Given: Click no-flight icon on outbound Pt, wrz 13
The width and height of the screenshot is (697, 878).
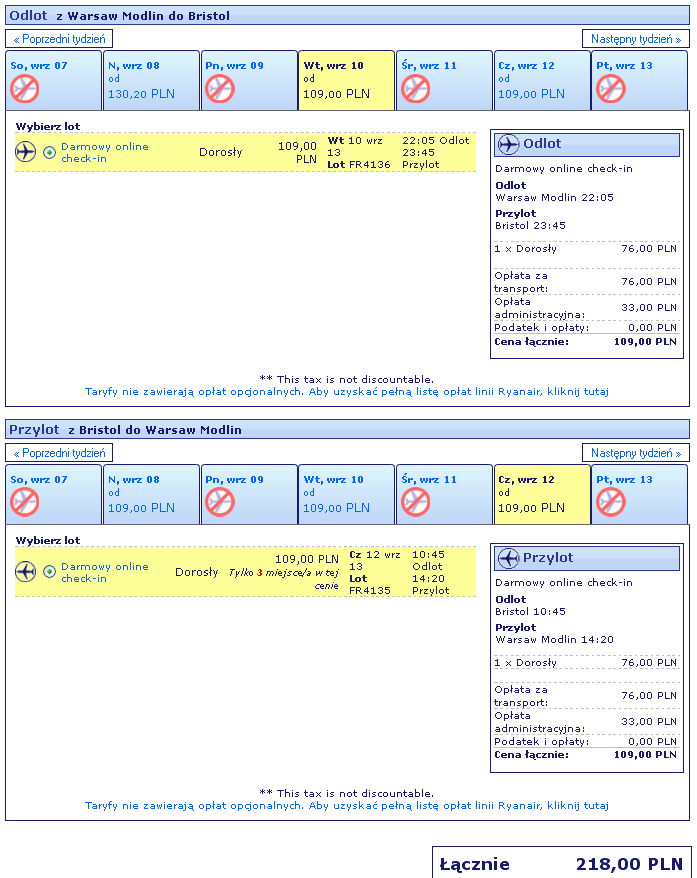Looking at the screenshot, I should (610, 89).
